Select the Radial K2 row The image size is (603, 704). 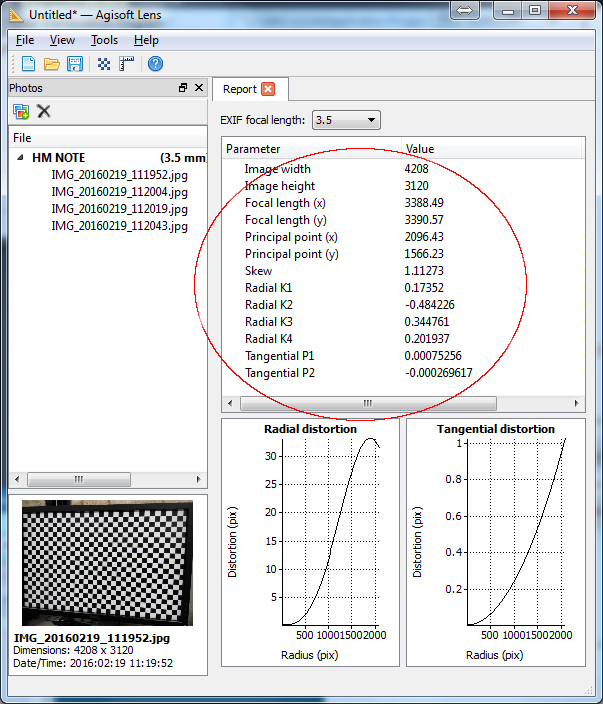pyautogui.click(x=403, y=305)
